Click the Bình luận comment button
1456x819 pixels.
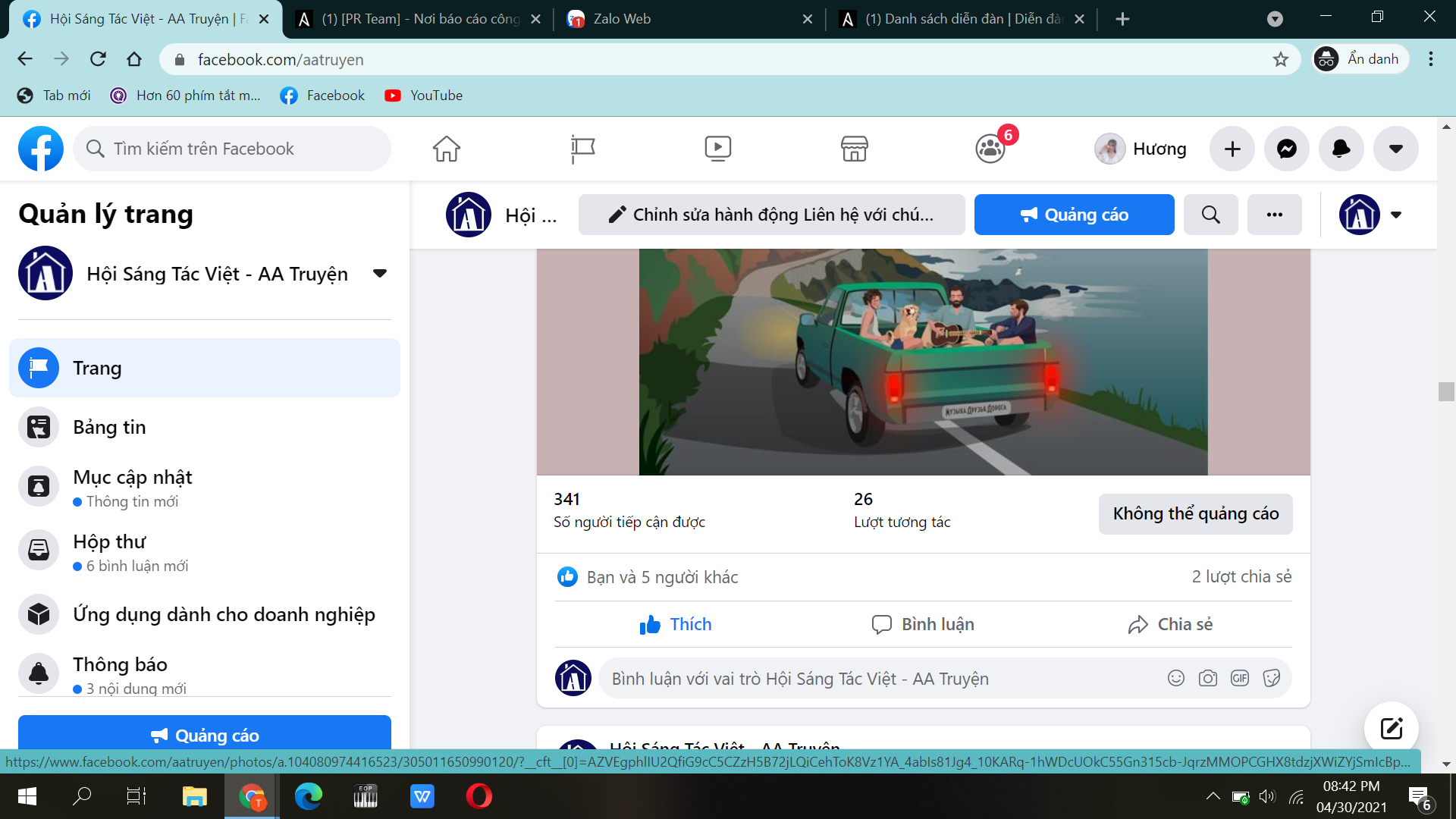923,624
